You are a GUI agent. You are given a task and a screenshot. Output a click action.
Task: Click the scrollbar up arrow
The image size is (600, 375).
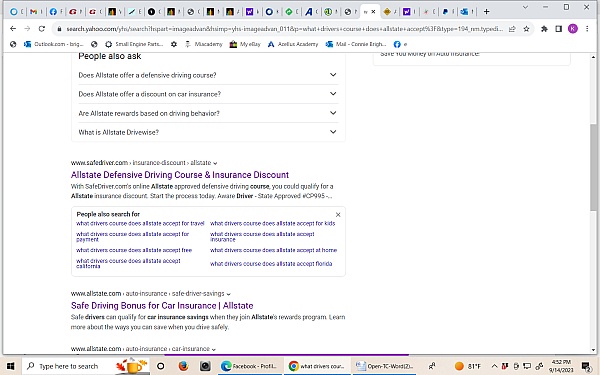593,57
